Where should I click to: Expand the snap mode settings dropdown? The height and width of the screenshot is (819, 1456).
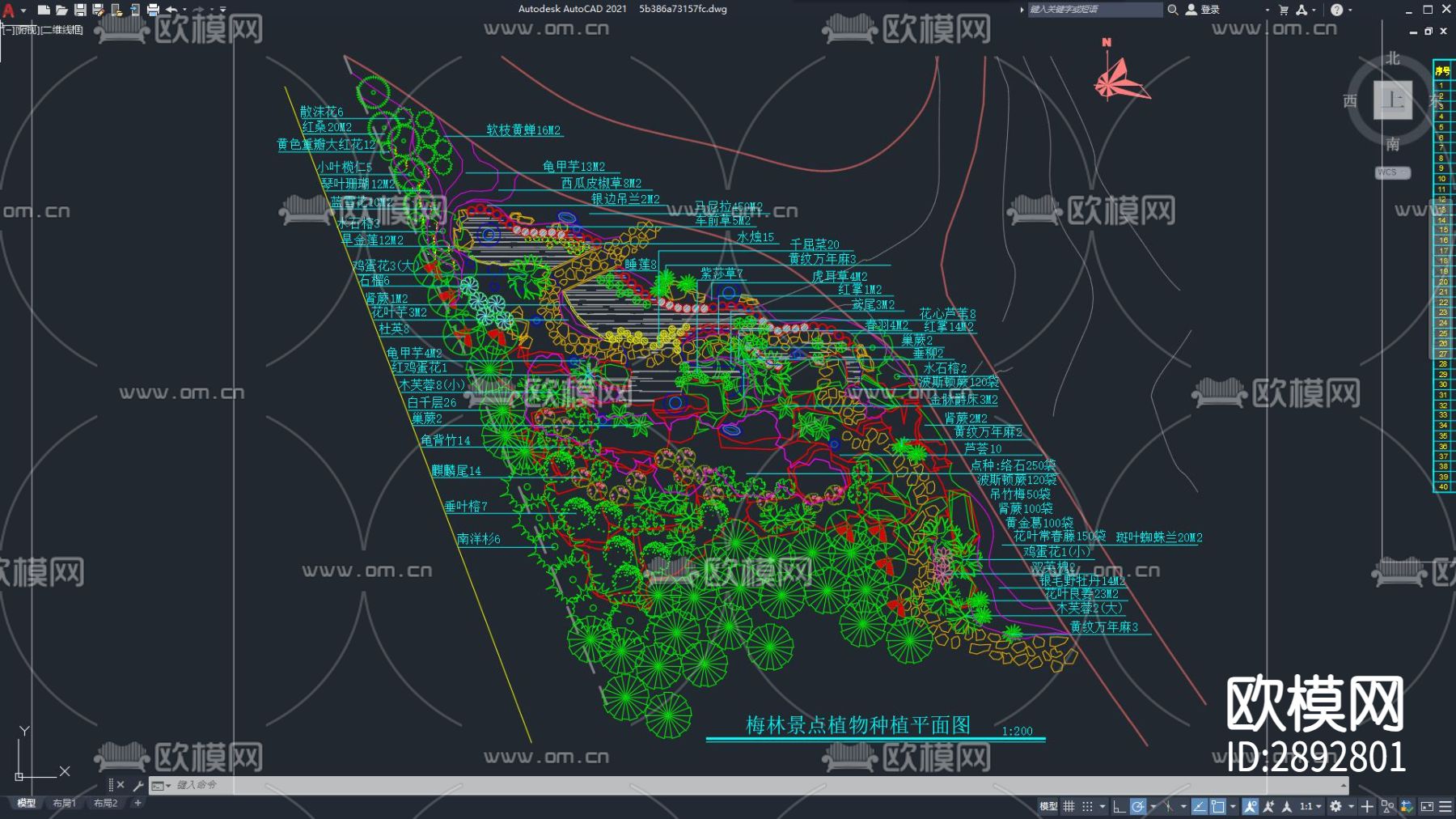click(x=1102, y=806)
